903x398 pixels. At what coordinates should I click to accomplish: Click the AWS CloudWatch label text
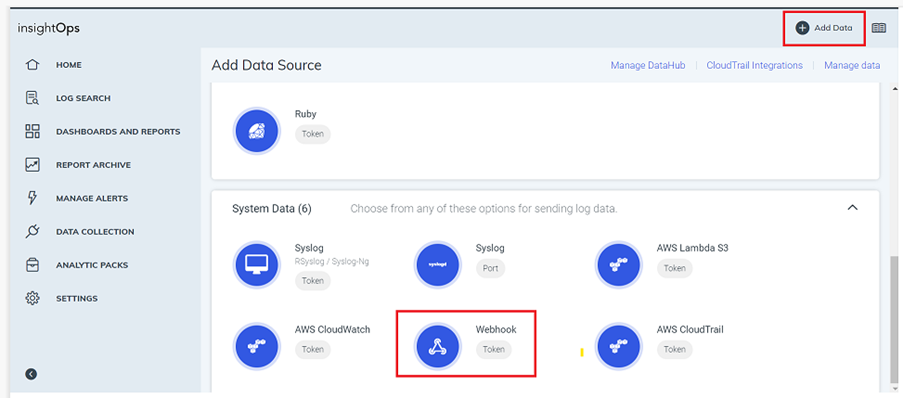point(332,330)
